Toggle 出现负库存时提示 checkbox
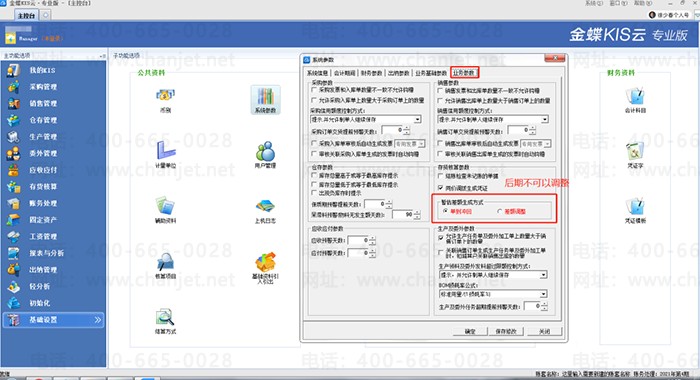700x380 pixels. [x=314, y=193]
